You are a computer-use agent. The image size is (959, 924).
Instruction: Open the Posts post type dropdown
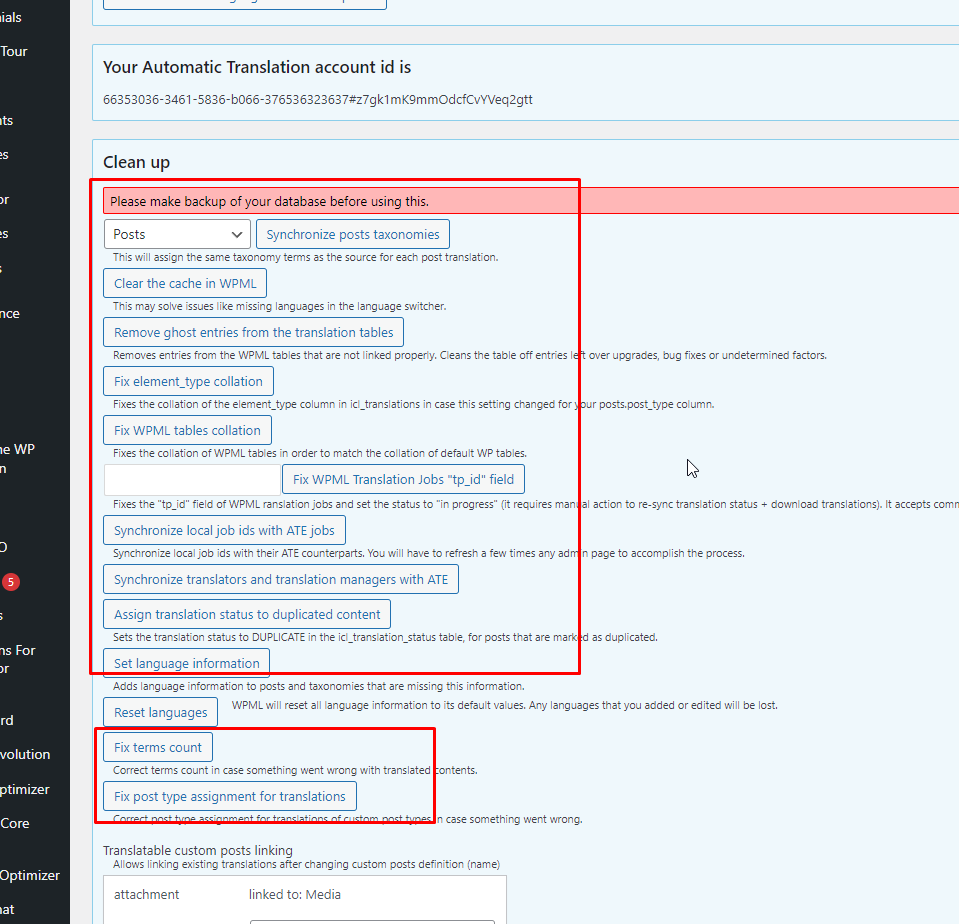click(x=177, y=234)
